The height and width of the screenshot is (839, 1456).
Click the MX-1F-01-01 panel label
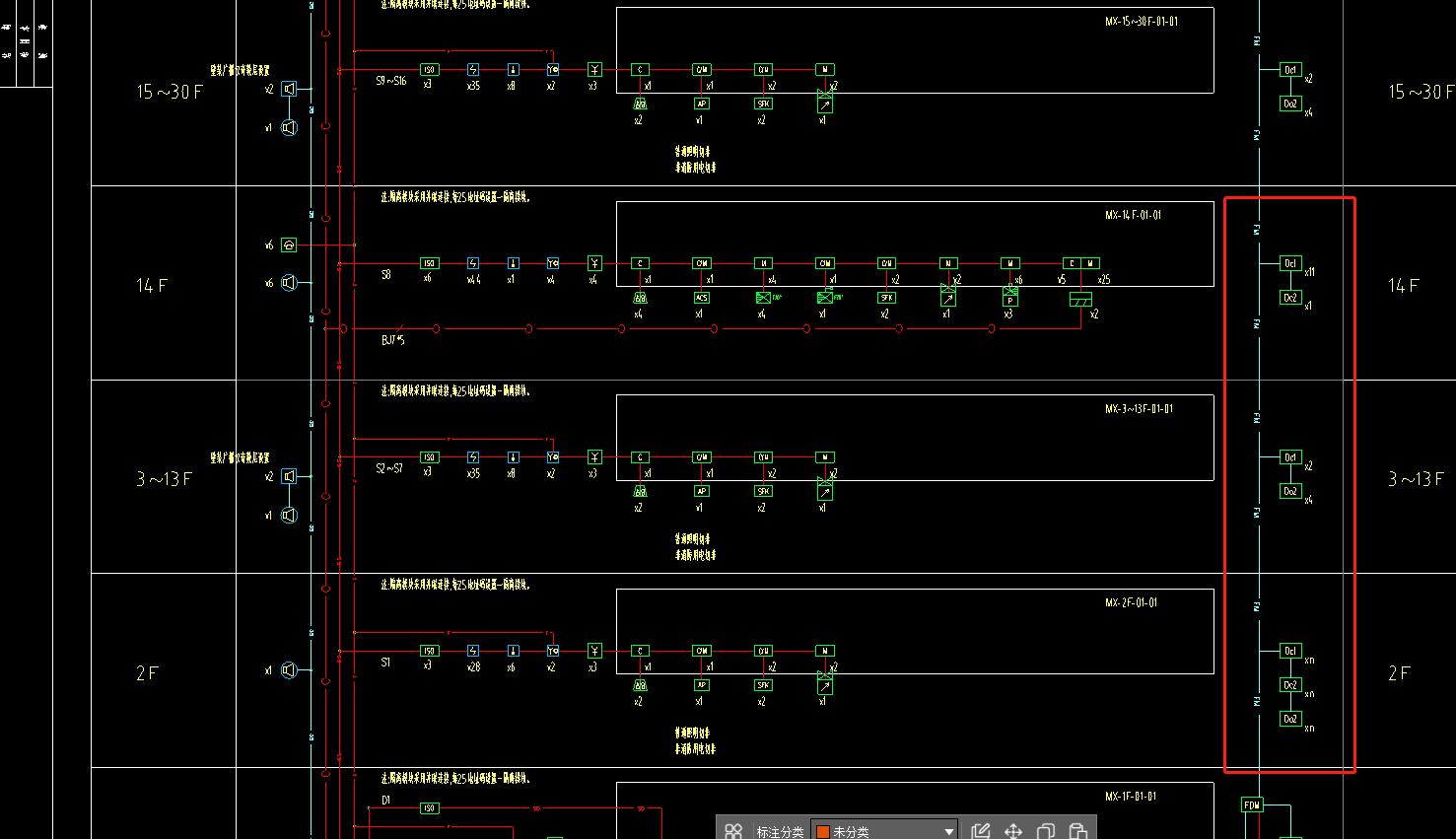1131,797
